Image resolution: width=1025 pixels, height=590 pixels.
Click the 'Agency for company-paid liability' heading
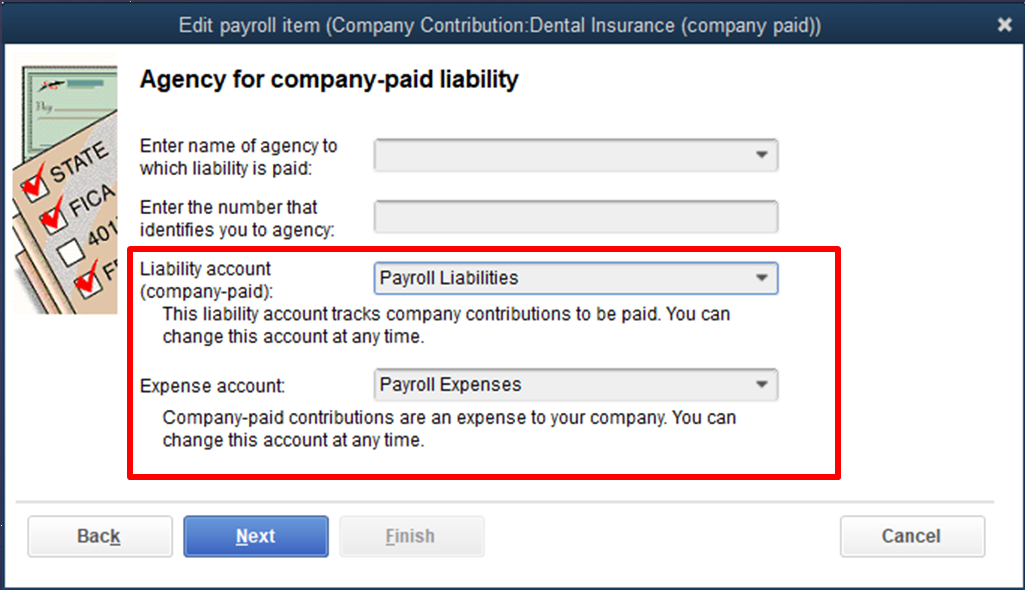pyautogui.click(x=329, y=79)
